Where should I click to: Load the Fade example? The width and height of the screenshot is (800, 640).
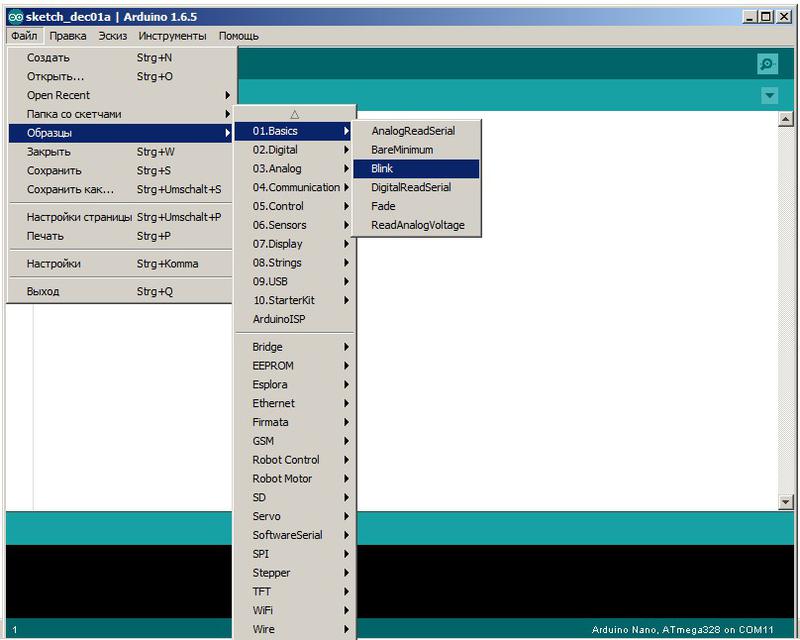tap(416, 207)
